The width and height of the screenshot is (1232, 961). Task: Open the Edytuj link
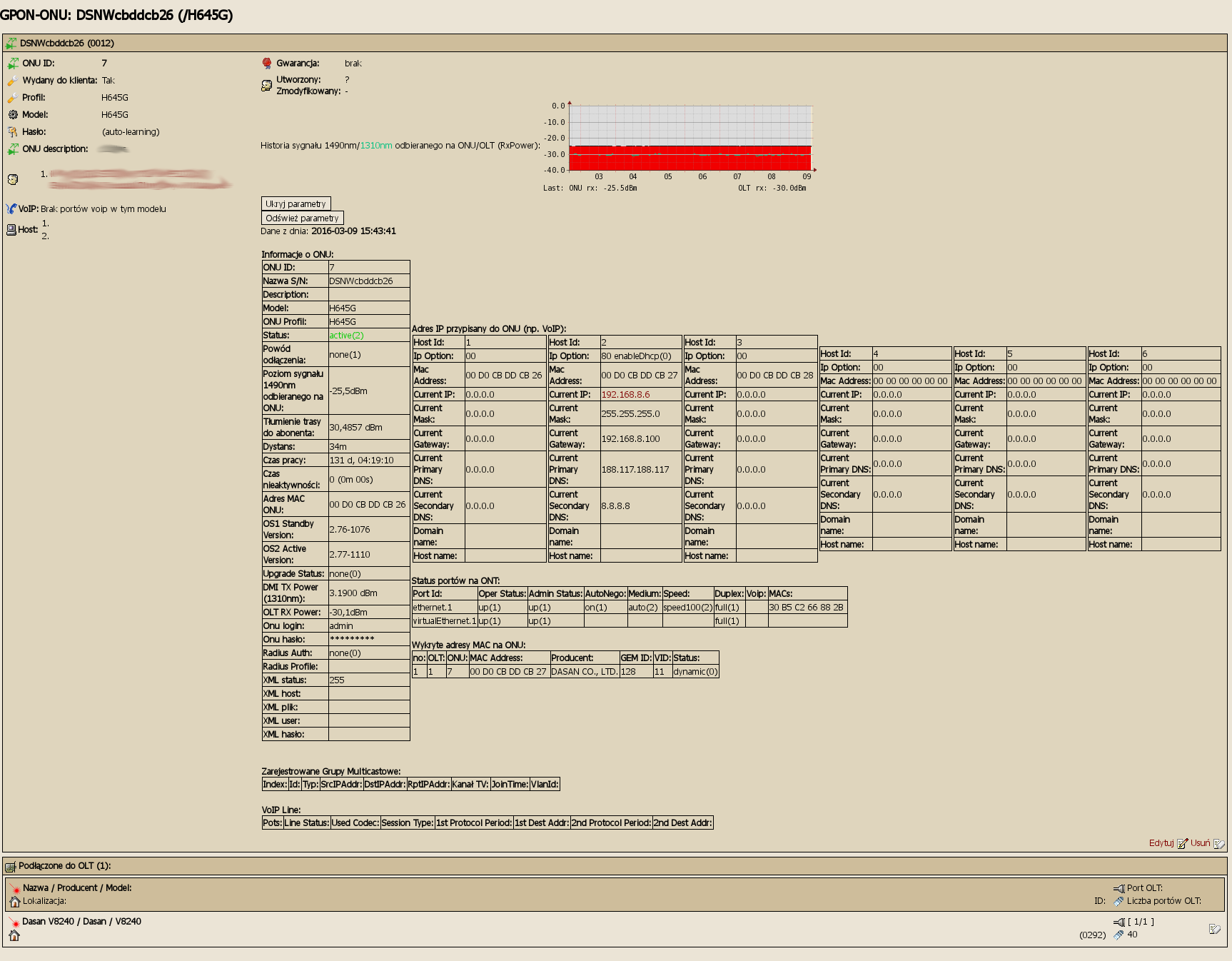pos(1161,843)
